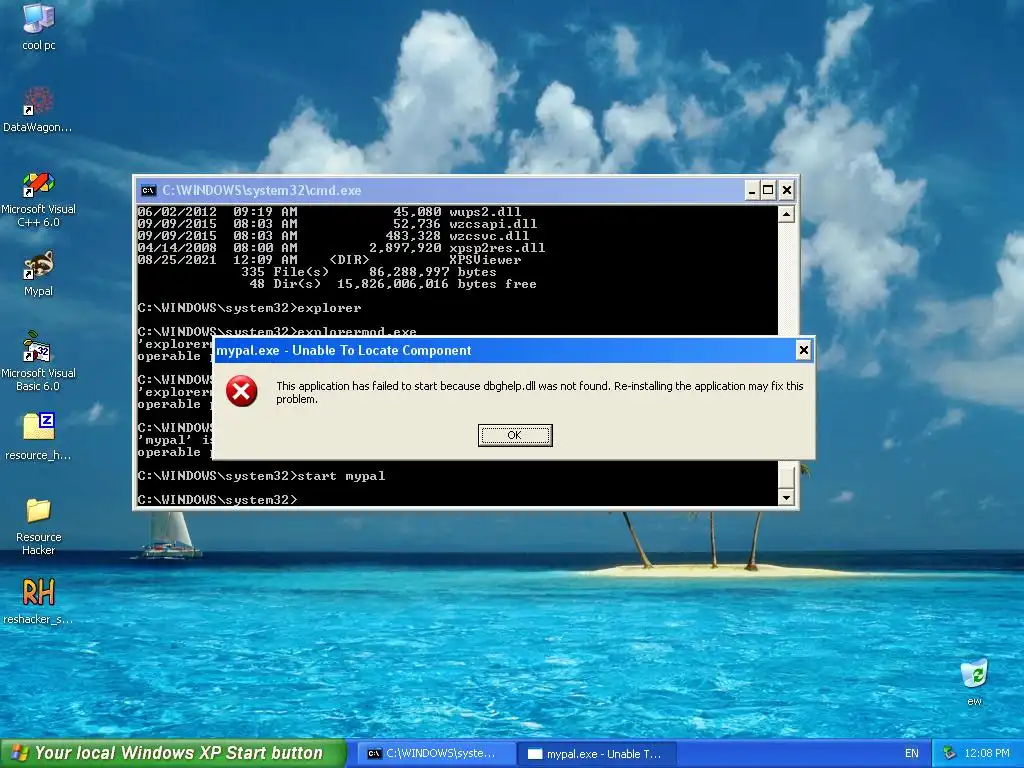The height and width of the screenshot is (768, 1024).
Task: Switch to mypal.exe taskbar button
Action: pos(596,754)
